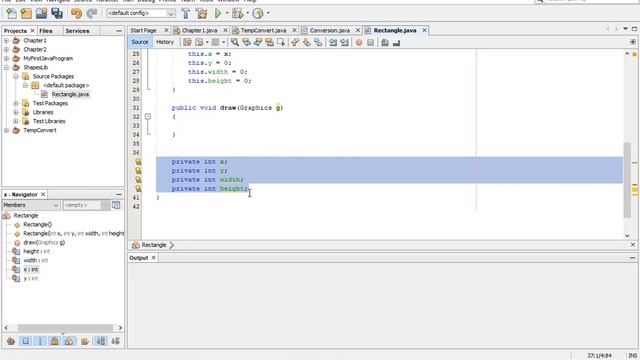
Task: Click the Debug Project toolbar icon
Action: pos(238,13)
